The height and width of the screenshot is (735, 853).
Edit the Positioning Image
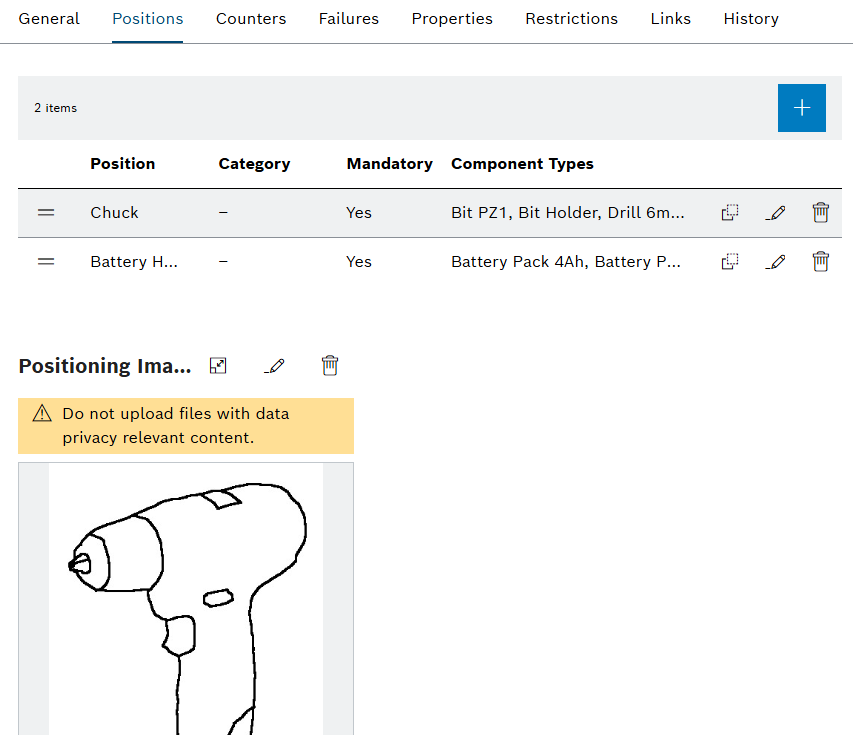[274, 366]
